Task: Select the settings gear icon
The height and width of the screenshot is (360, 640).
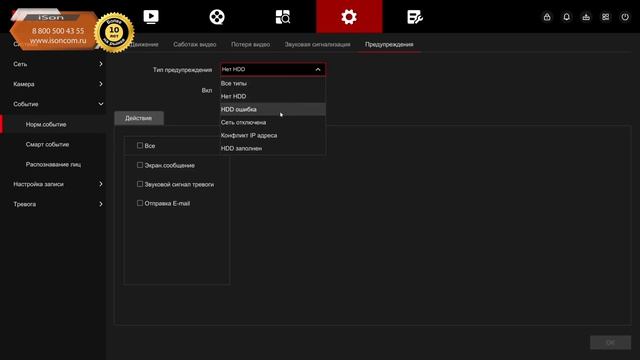Action: click(x=349, y=17)
